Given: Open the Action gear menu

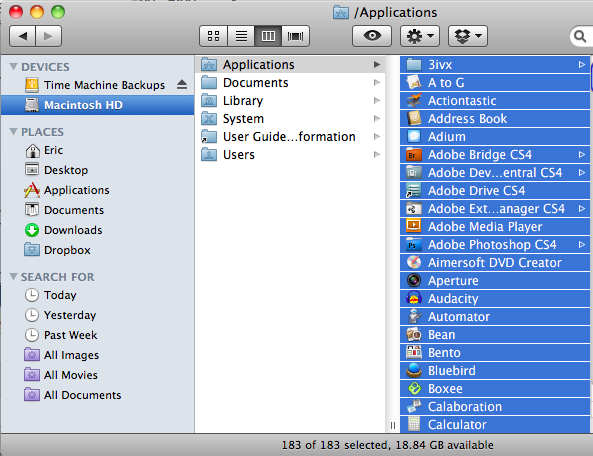Looking at the screenshot, I should tap(420, 36).
